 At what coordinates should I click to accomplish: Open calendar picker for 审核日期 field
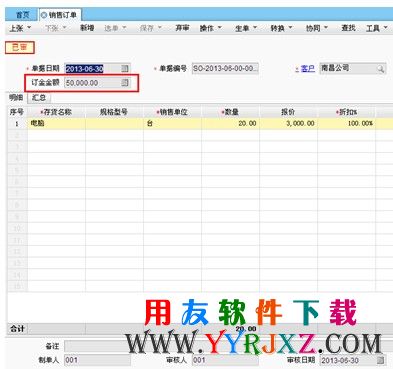pyautogui.click(x=380, y=360)
